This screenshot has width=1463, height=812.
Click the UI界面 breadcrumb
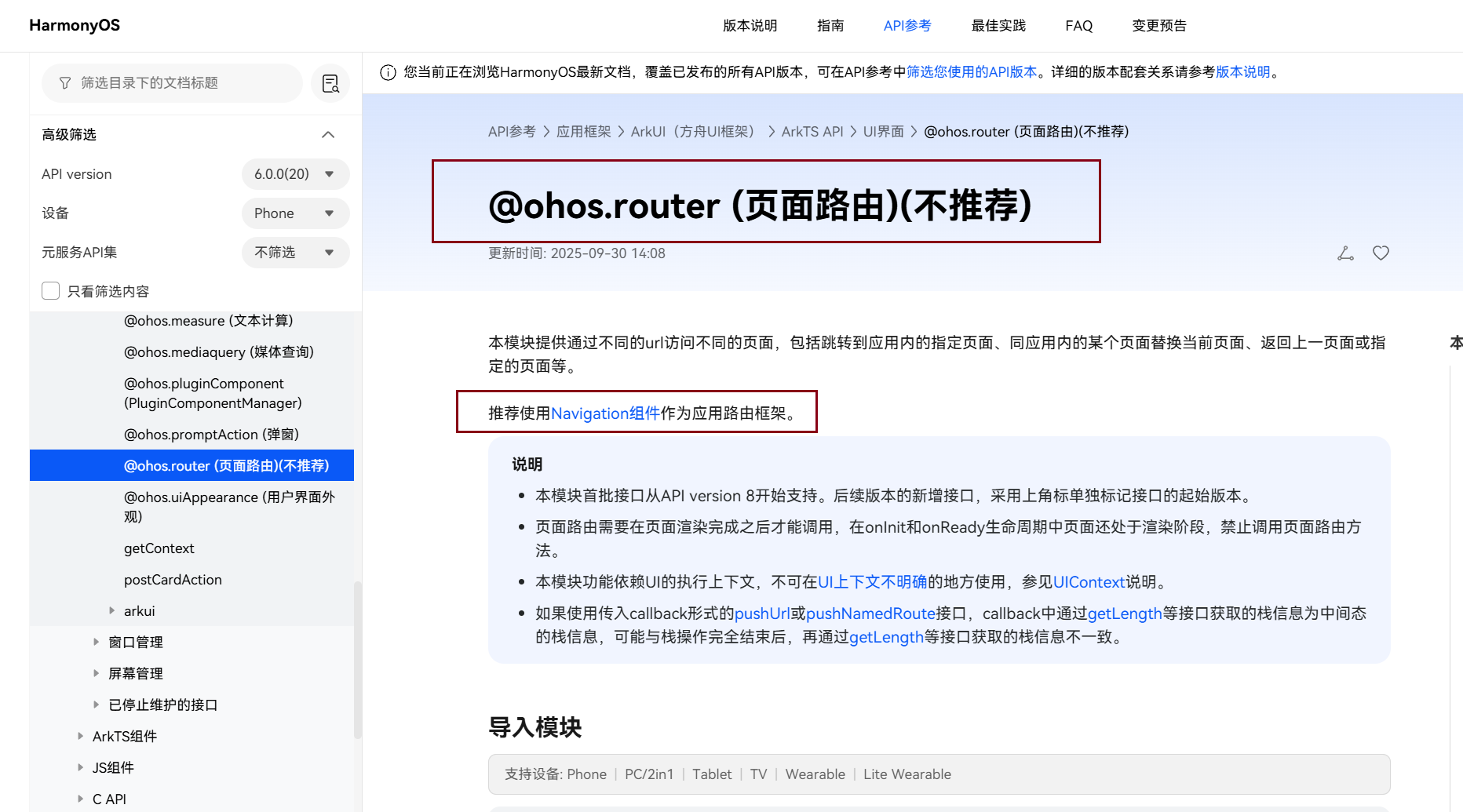pyautogui.click(x=884, y=132)
